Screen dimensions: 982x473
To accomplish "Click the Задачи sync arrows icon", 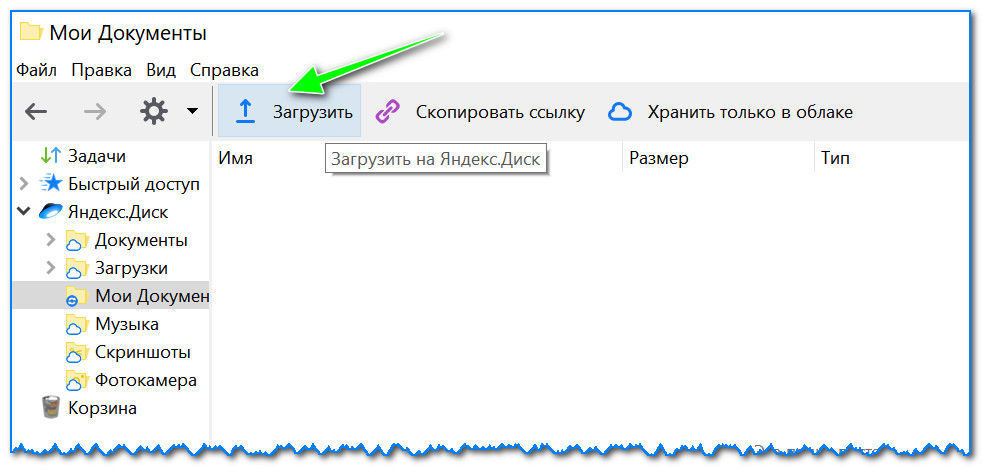I will point(50,156).
